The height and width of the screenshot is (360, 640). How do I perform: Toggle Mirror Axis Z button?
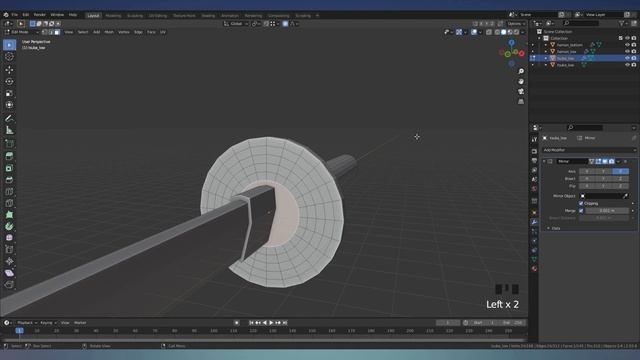click(x=620, y=171)
